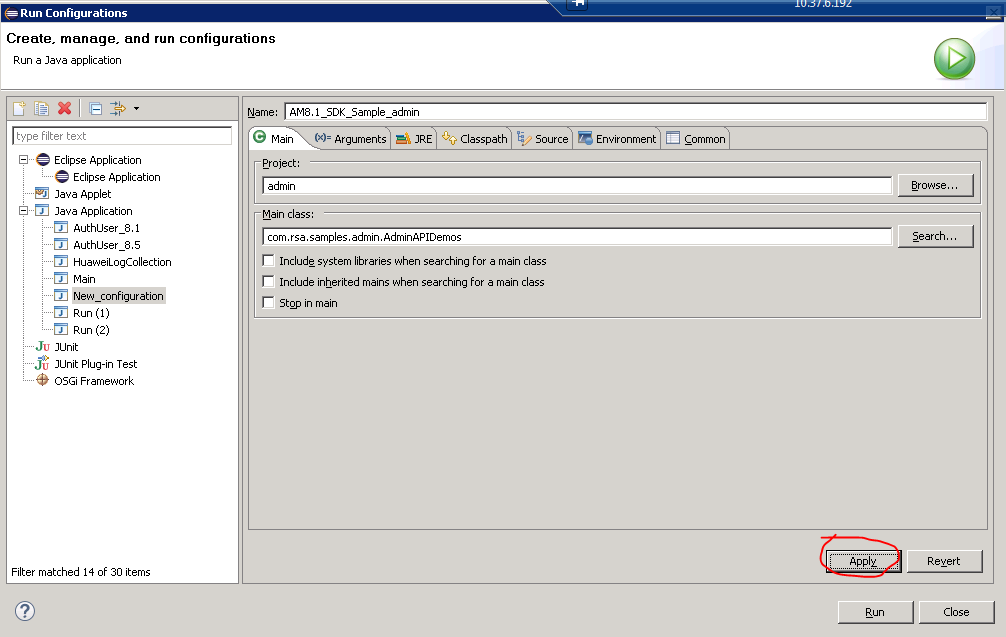The height and width of the screenshot is (637, 1006).
Task: Collapse the Java Application tree node
Action: 24,211
